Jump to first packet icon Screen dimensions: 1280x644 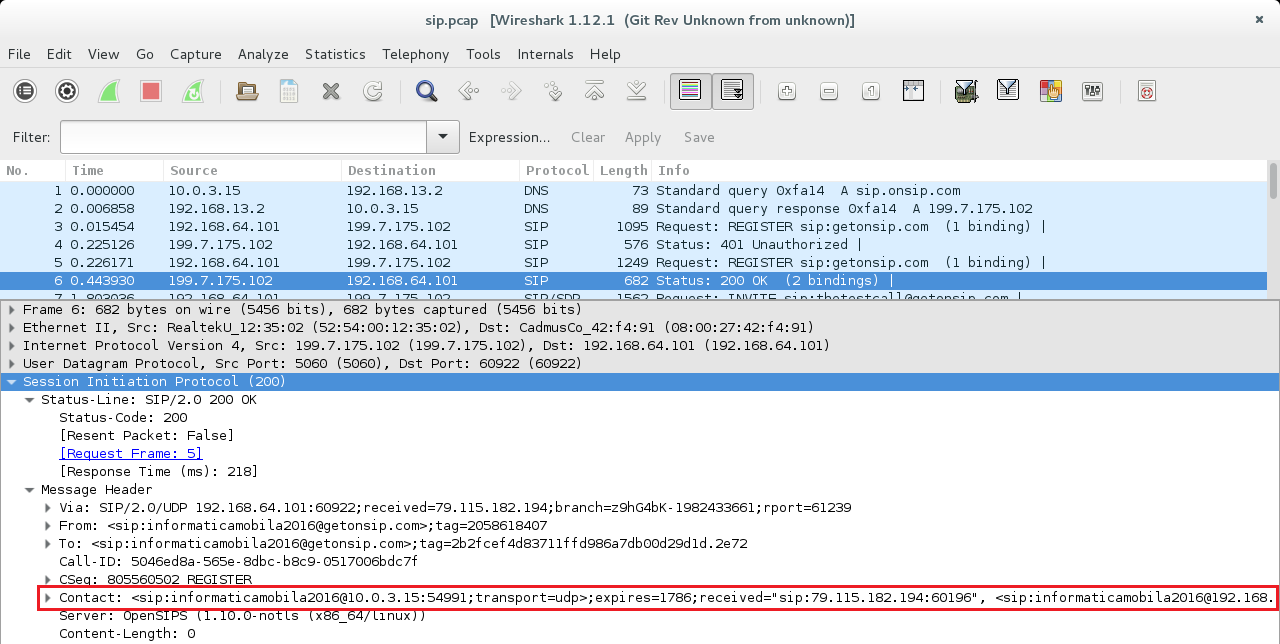595,92
